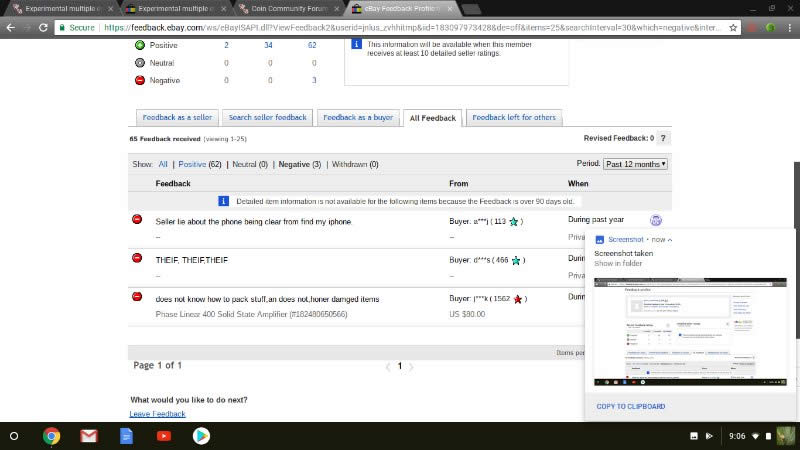Open Gmail from the shelf

(x=89, y=436)
